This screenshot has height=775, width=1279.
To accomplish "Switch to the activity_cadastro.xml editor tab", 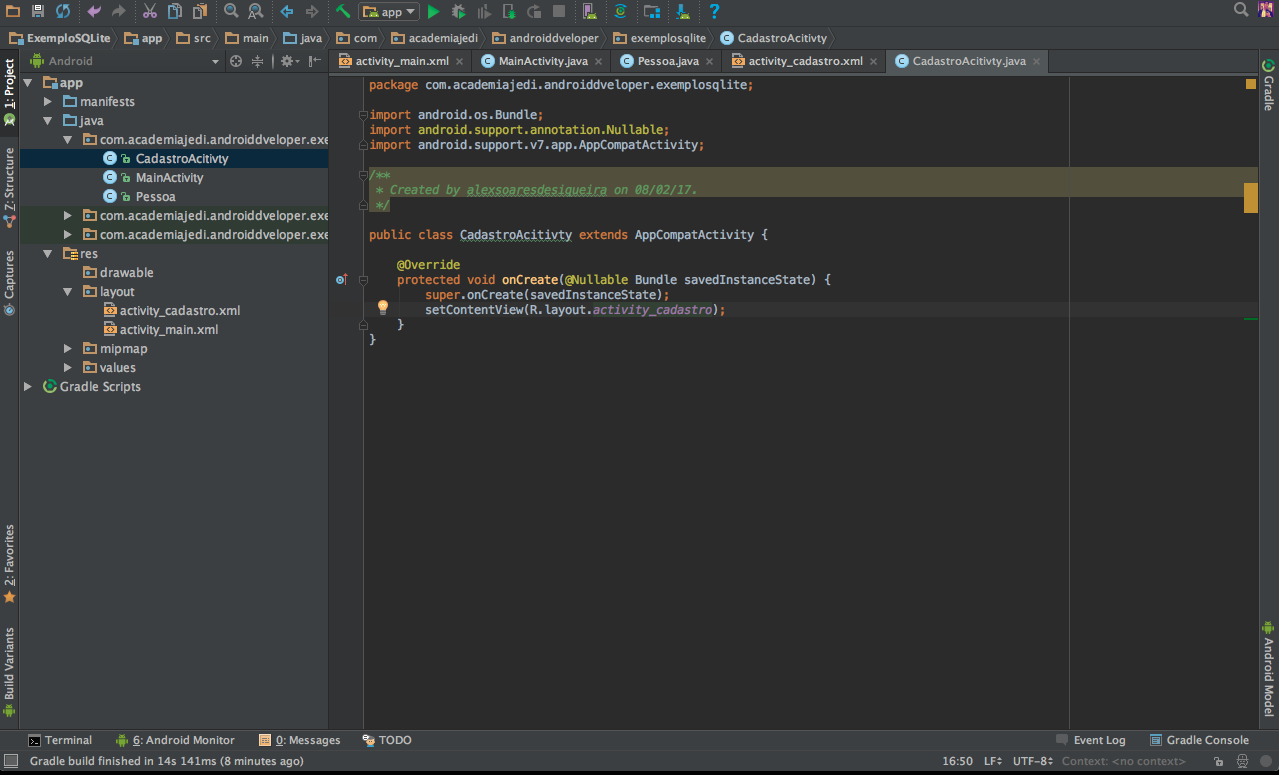I will [x=804, y=61].
